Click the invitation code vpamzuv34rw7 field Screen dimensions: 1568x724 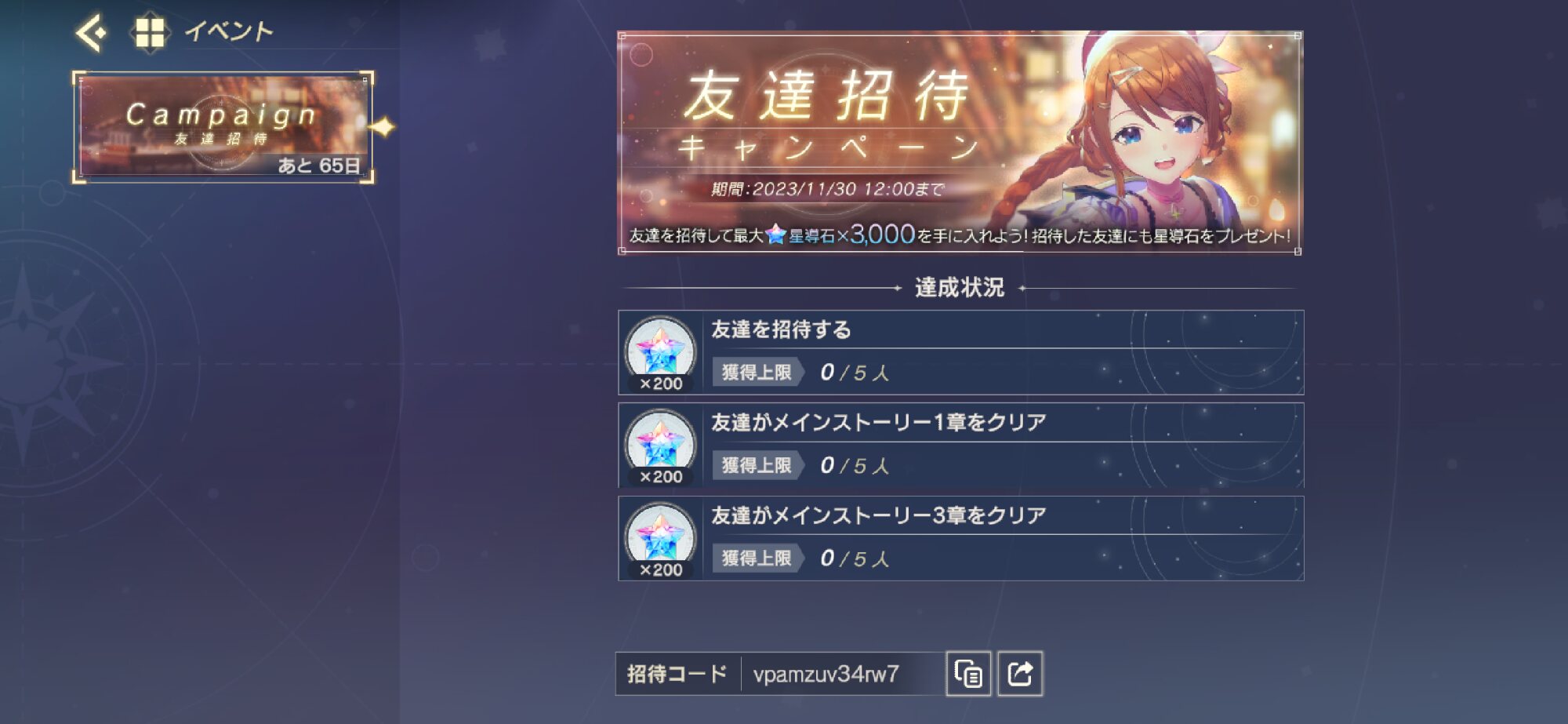843,674
